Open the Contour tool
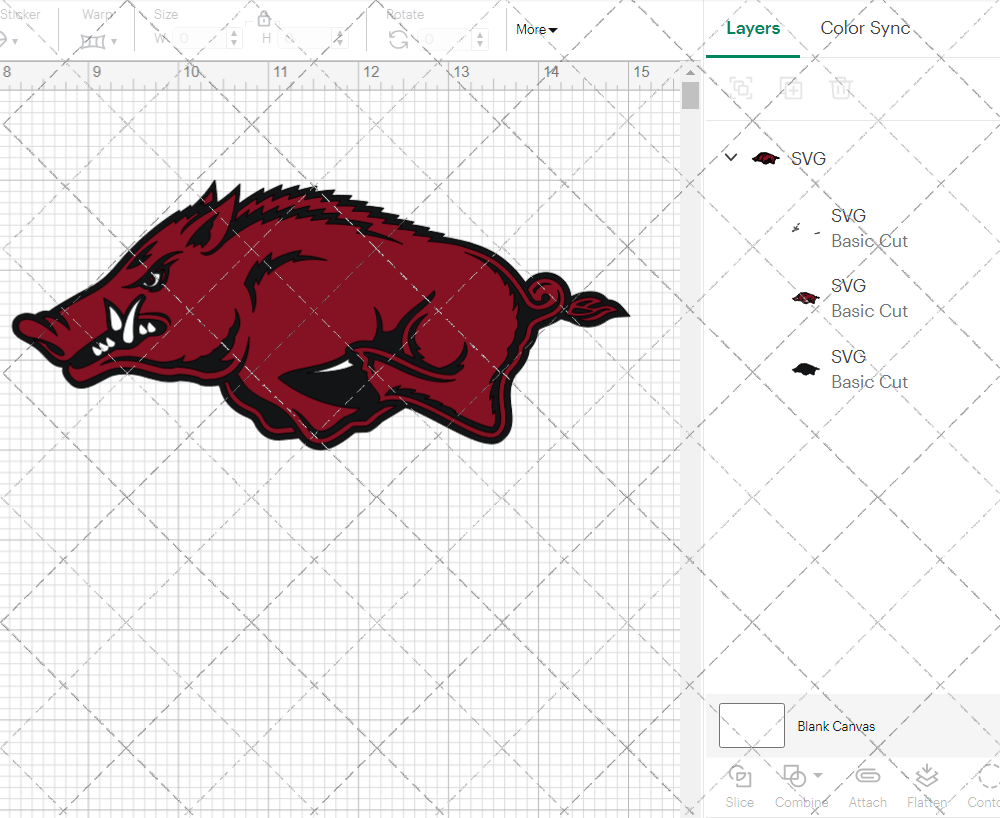The image size is (1000, 818). pyautogui.click(x=984, y=787)
